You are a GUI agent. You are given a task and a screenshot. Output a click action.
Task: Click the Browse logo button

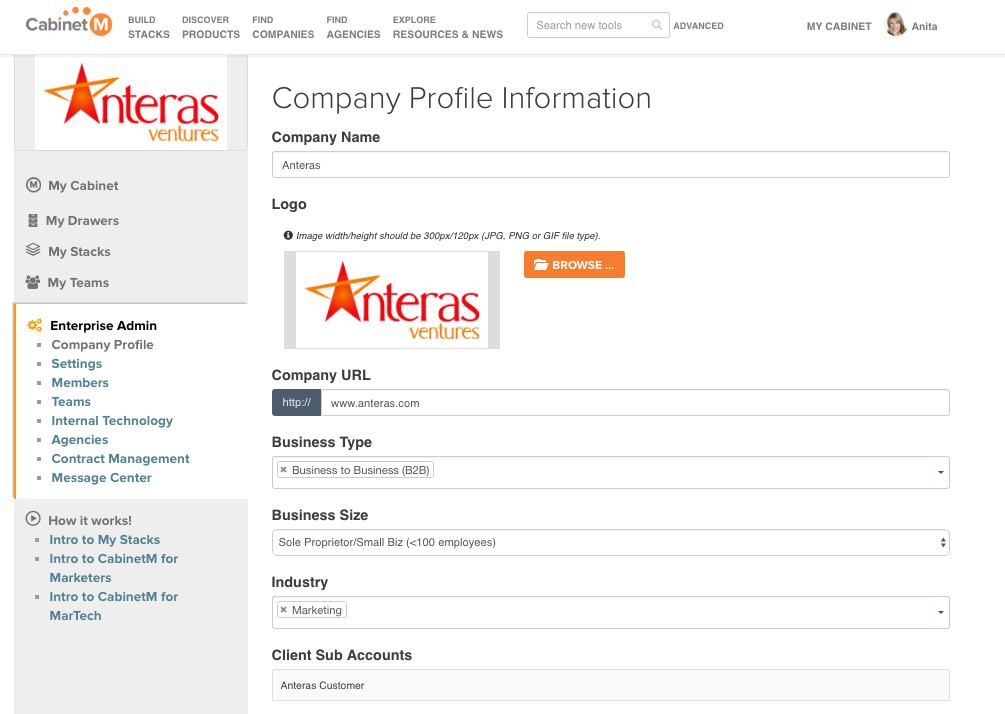click(x=574, y=265)
